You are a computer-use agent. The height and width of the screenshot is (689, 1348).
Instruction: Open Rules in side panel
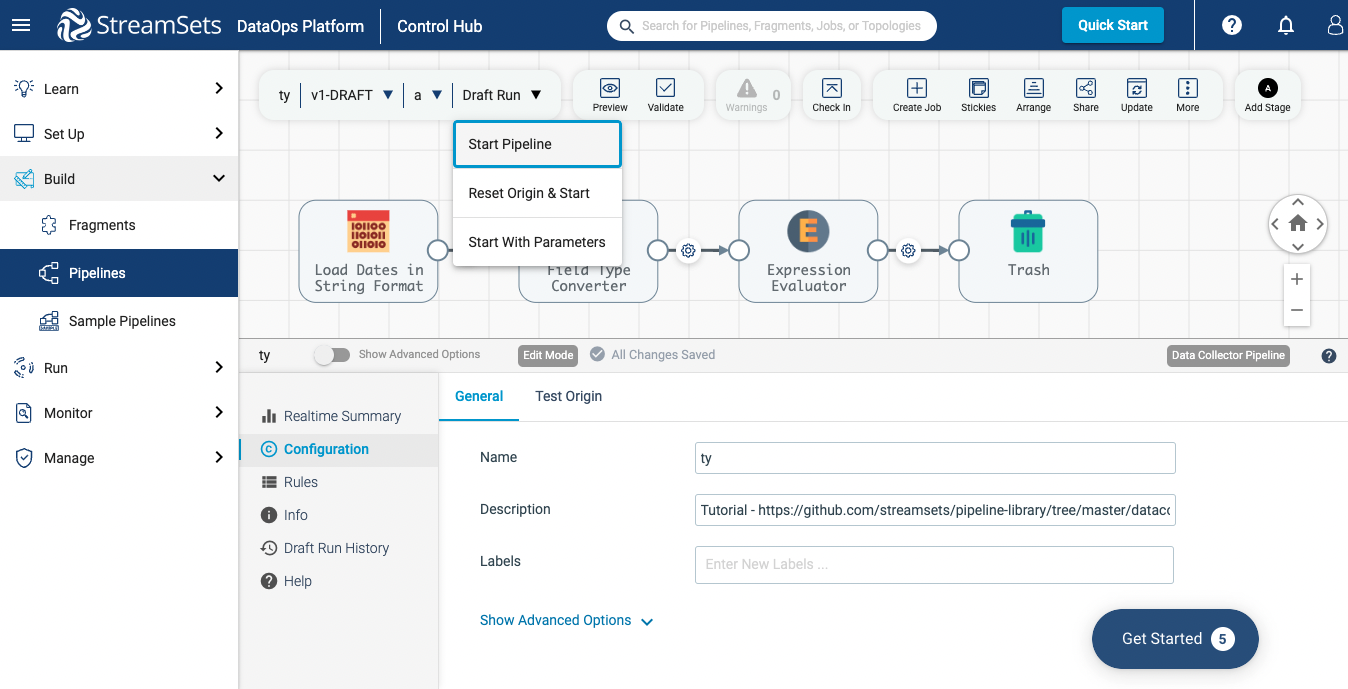tap(338, 482)
